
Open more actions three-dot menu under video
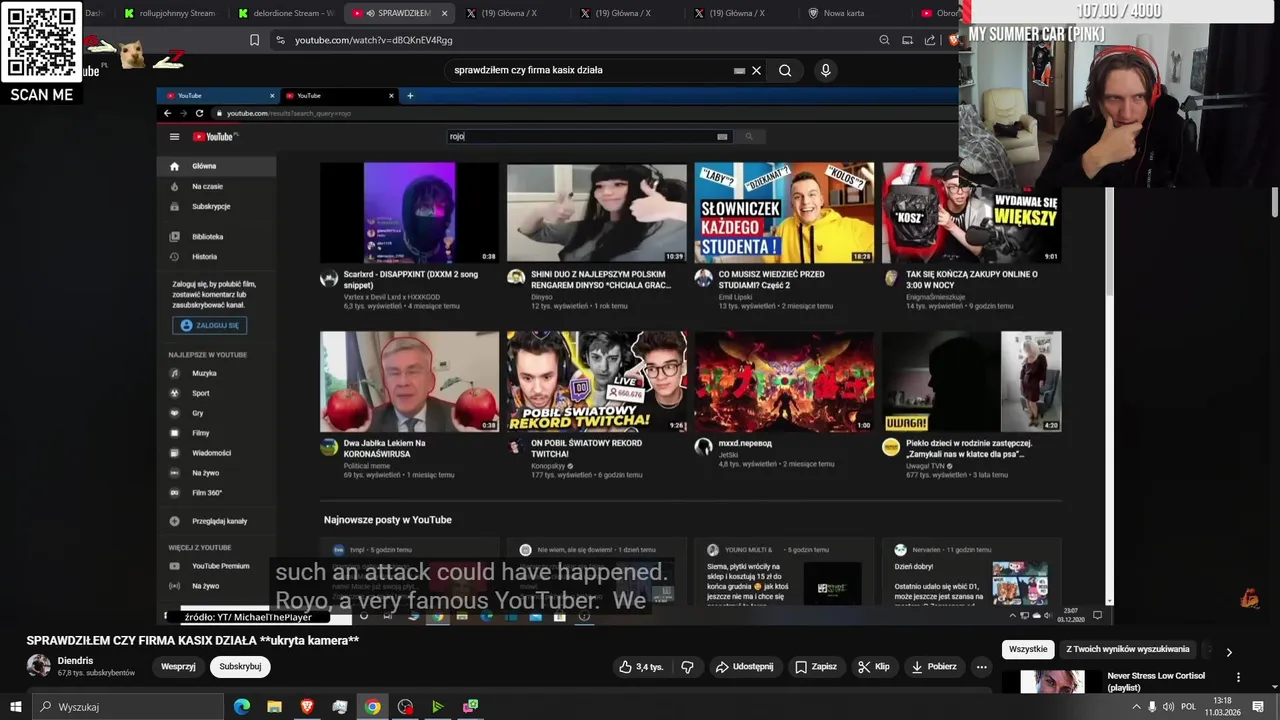pos(981,667)
